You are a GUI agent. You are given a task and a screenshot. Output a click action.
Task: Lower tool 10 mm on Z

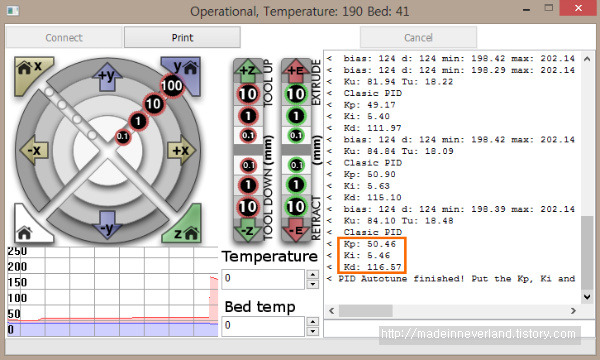(x=248, y=207)
